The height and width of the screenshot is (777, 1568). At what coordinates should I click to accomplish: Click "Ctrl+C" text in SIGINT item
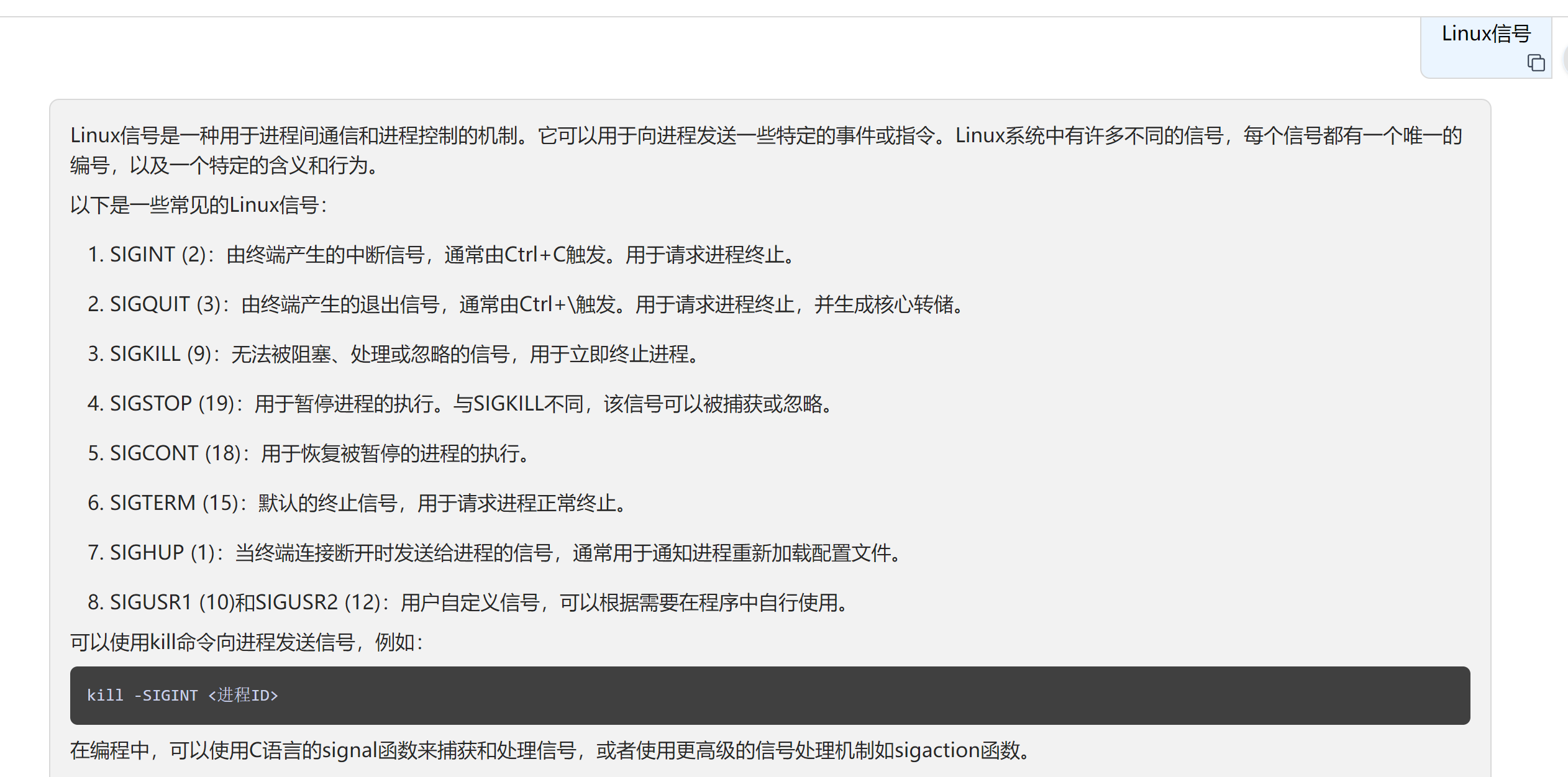pyautogui.click(x=535, y=255)
